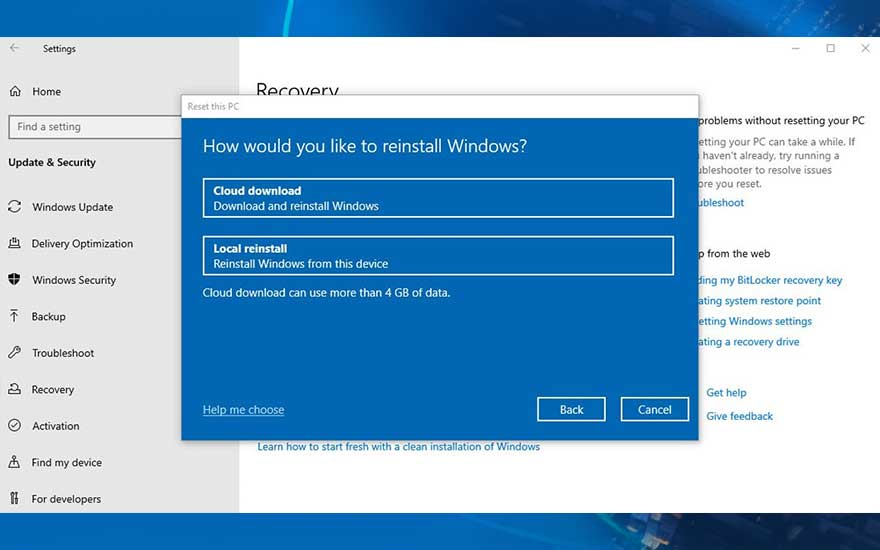Image resolution: width=880 pixels, height=550 pixels.
Task: Click the 'Settings' window title text
Action: pos(59,49)
